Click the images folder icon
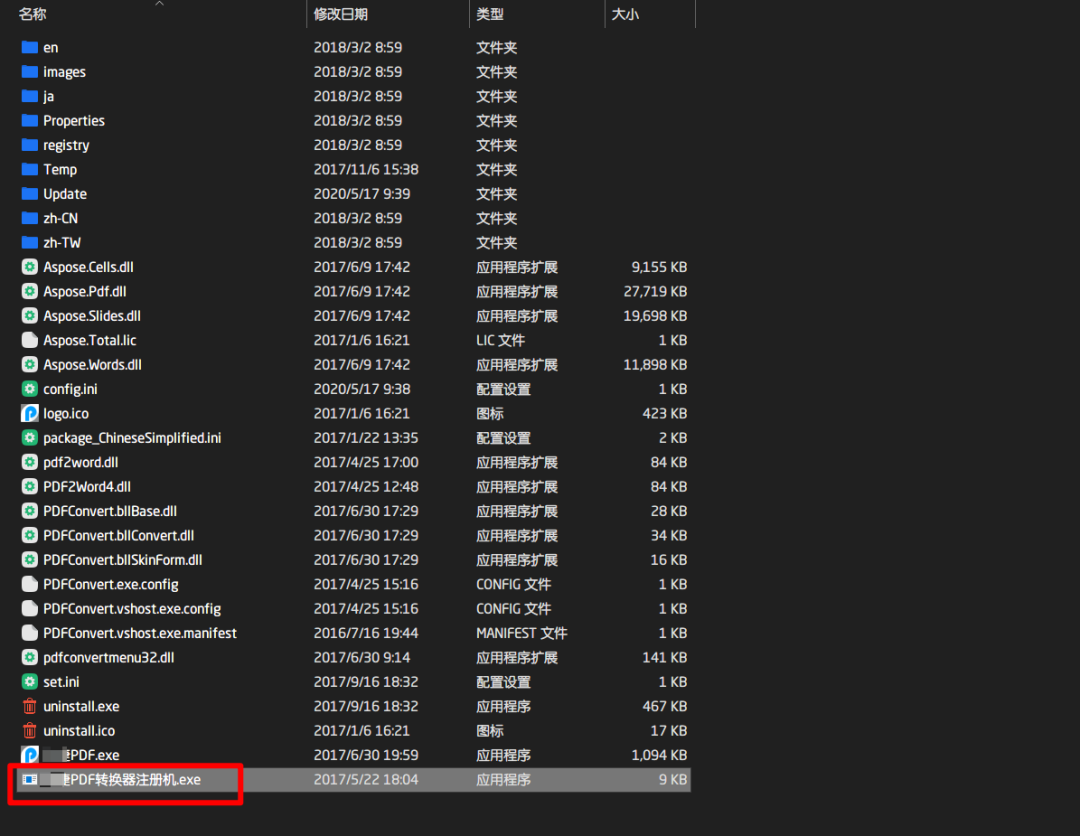The image size is (1080, 836). pos(30,72)
